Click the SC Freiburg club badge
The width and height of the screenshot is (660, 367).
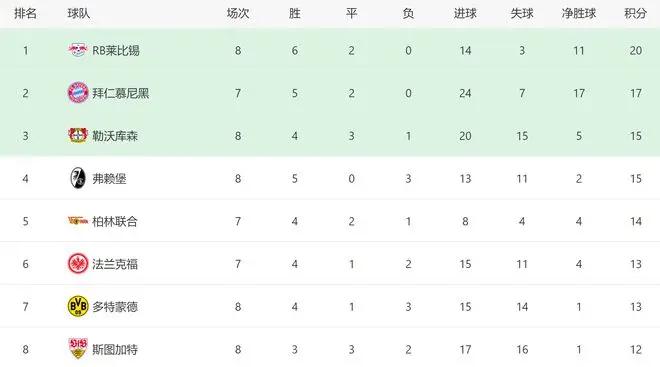pos(78,178)
